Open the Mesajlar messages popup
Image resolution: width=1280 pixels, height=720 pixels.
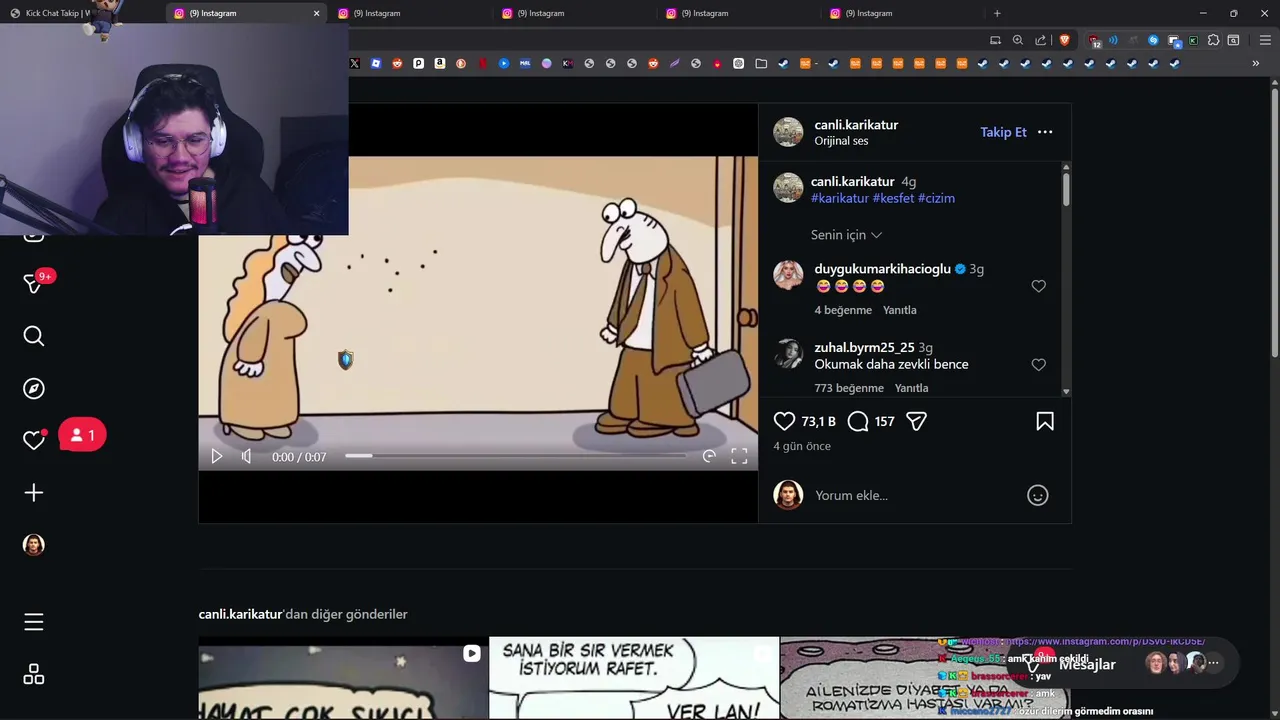pyautogui.click(x=1130, y=663)
